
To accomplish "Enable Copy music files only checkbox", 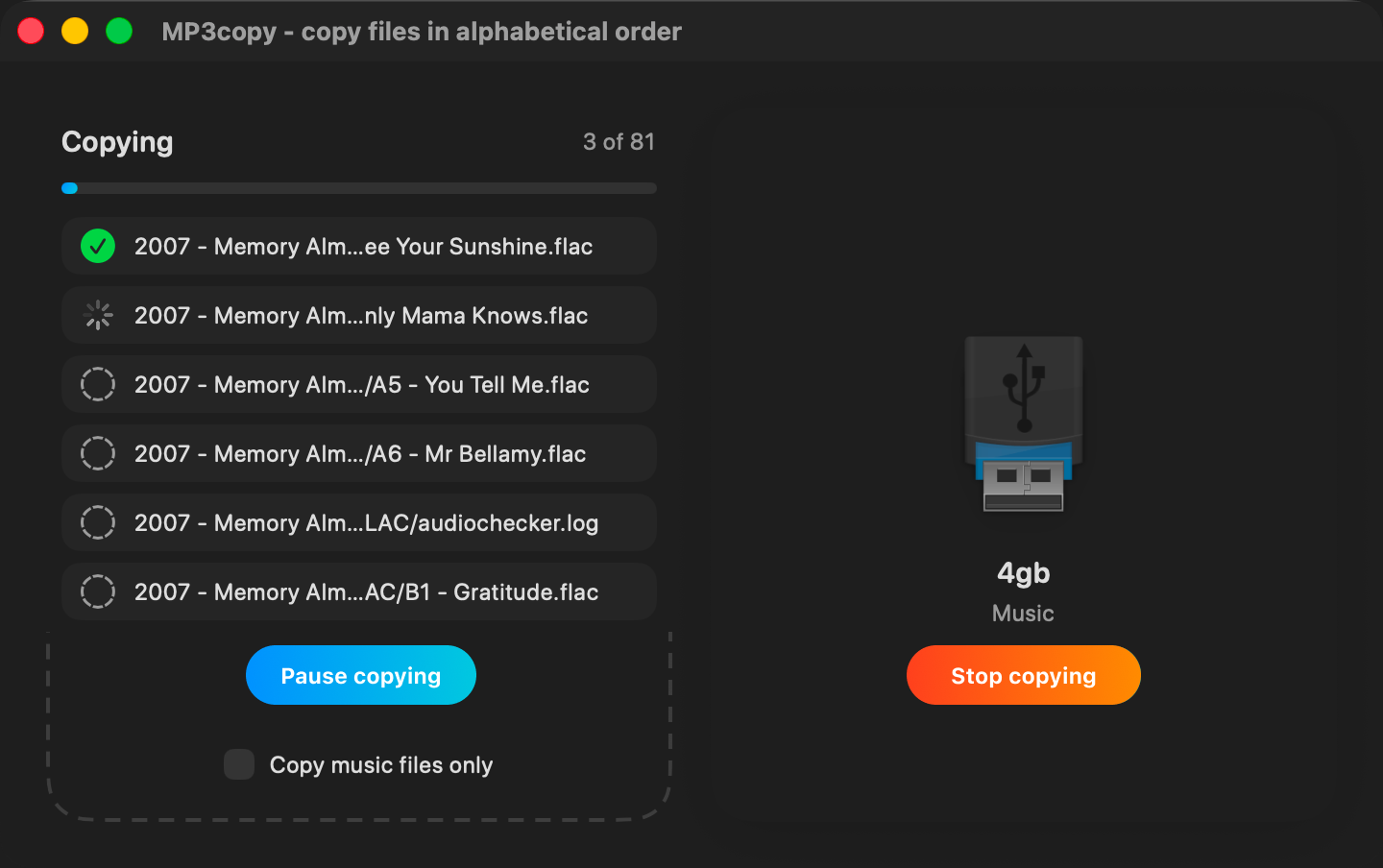I will (x=239, y=764).
